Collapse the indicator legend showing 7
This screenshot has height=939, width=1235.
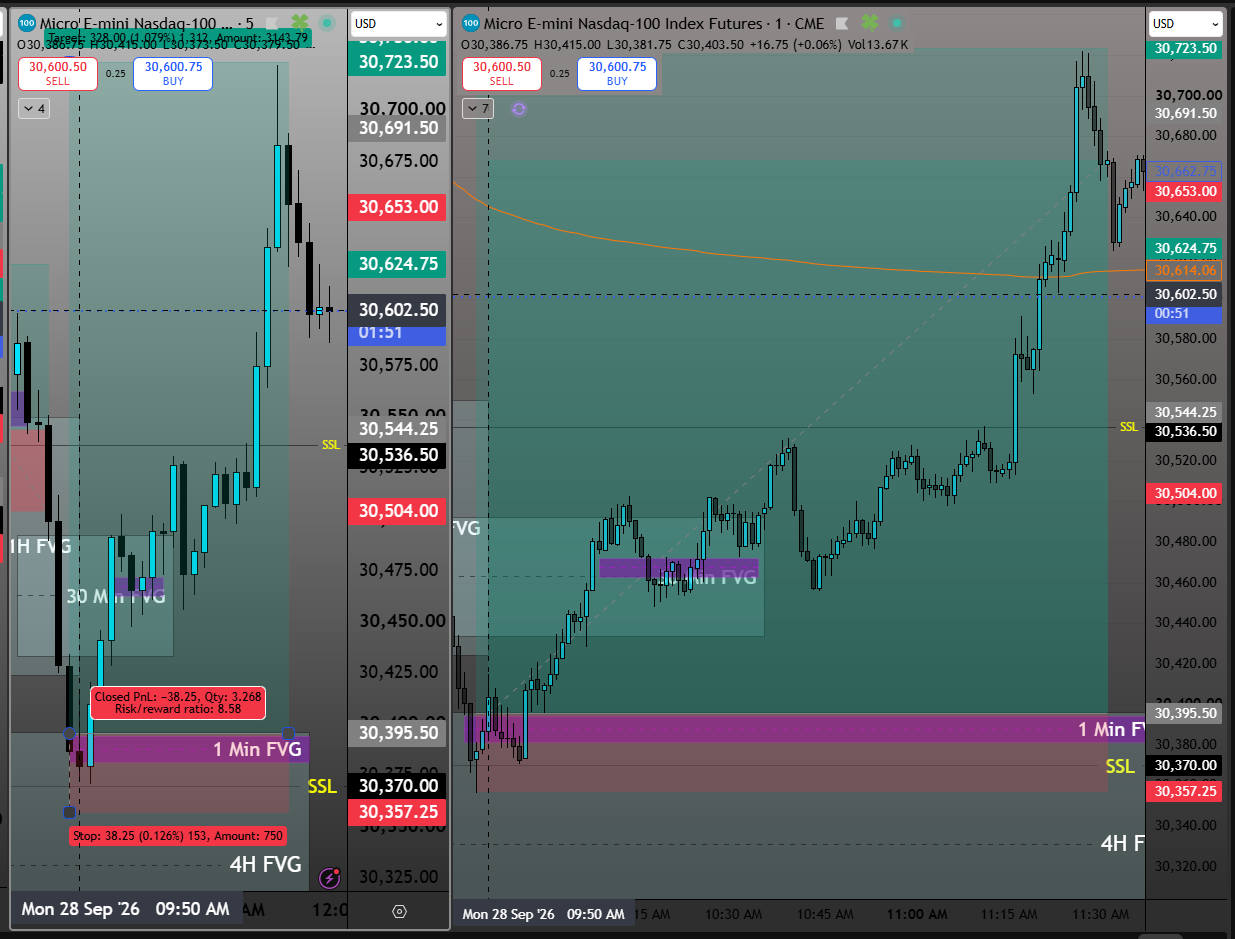click(x=477, y=108)
